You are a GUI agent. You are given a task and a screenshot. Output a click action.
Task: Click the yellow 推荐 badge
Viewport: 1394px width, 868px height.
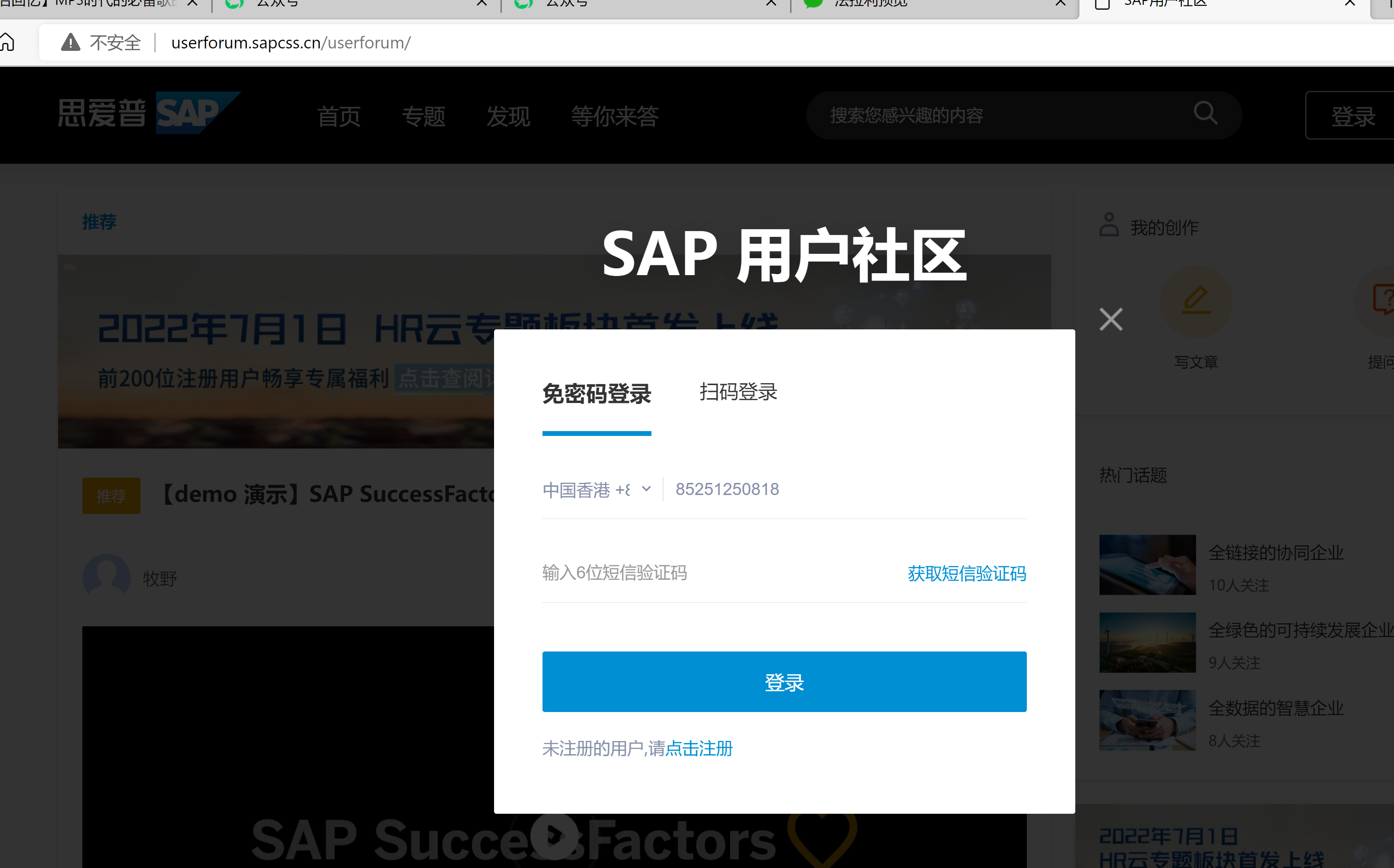point(111,496)
